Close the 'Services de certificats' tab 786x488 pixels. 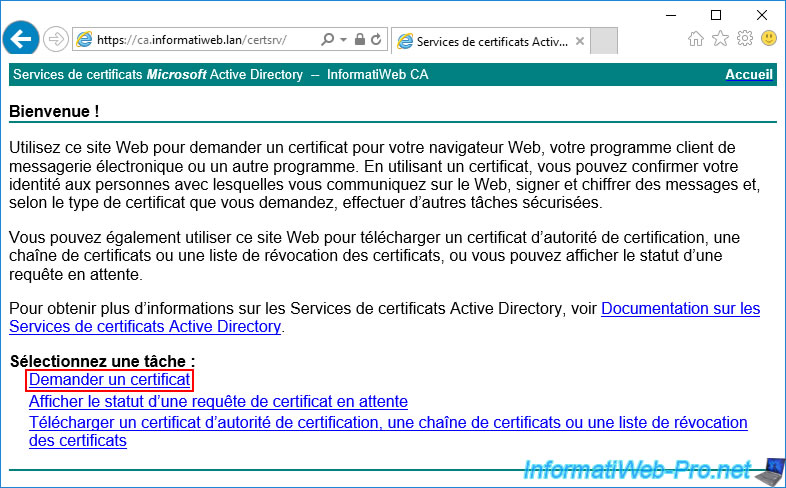coord(580,41)
